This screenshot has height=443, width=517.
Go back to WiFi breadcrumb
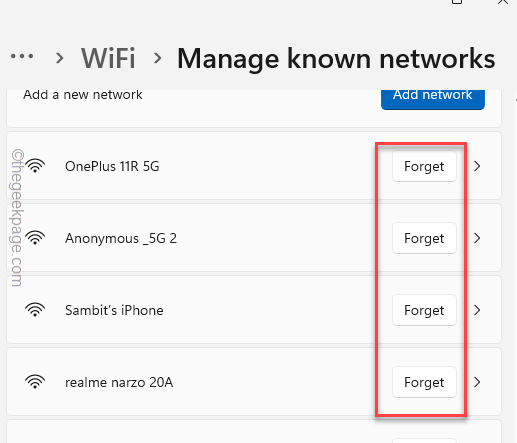(108, 58)
